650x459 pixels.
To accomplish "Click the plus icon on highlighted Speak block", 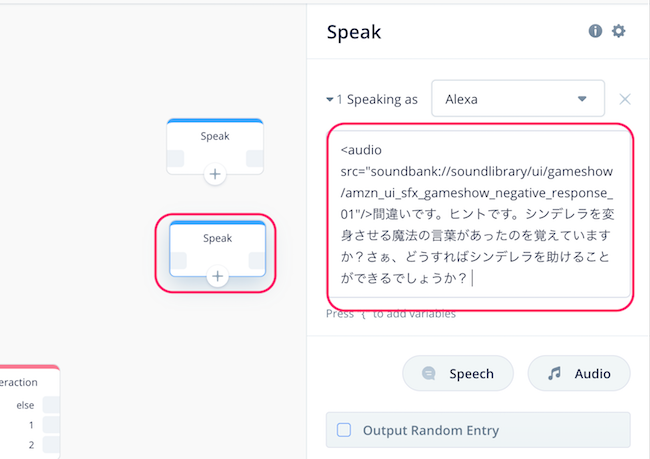I will click(x=217, y=276).
